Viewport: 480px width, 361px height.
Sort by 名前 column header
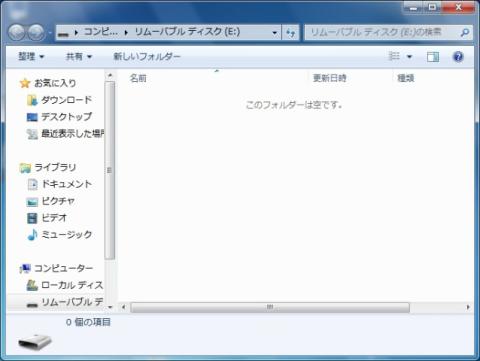coord(138,78)
